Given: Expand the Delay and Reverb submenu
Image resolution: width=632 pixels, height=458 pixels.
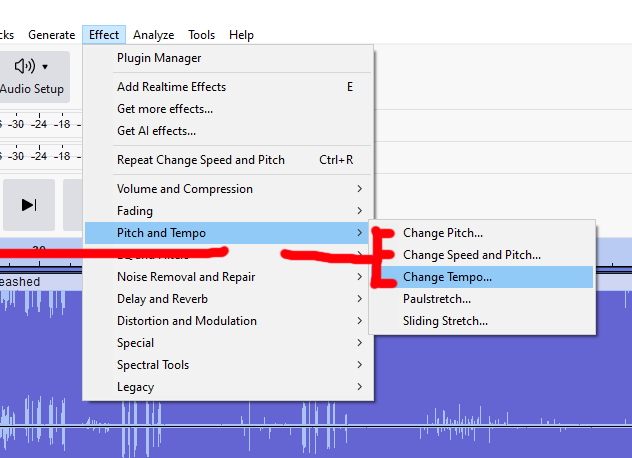Looking at the screenshot, I should coord(162,299).
